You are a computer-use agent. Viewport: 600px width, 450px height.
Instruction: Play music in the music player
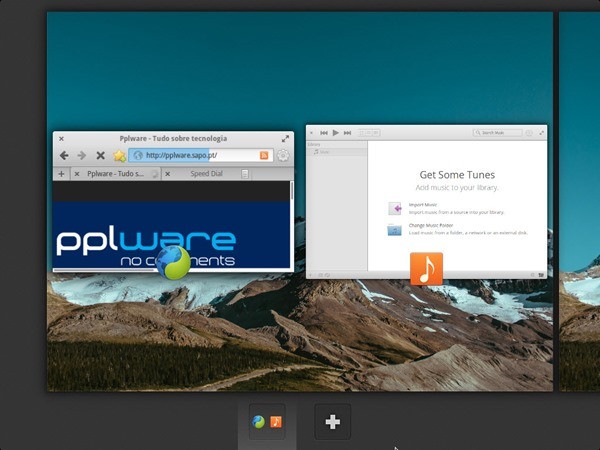(x=336, y=133)
